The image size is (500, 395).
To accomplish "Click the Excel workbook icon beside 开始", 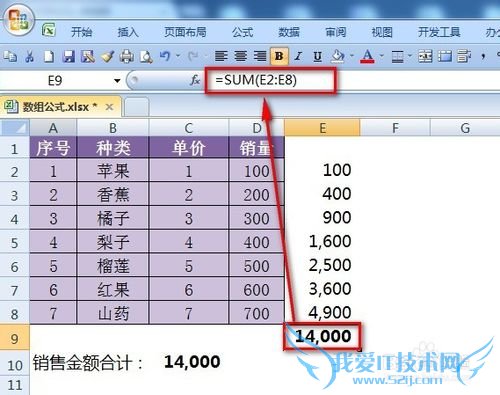I will pyautogui.click(x=49, y=30).
